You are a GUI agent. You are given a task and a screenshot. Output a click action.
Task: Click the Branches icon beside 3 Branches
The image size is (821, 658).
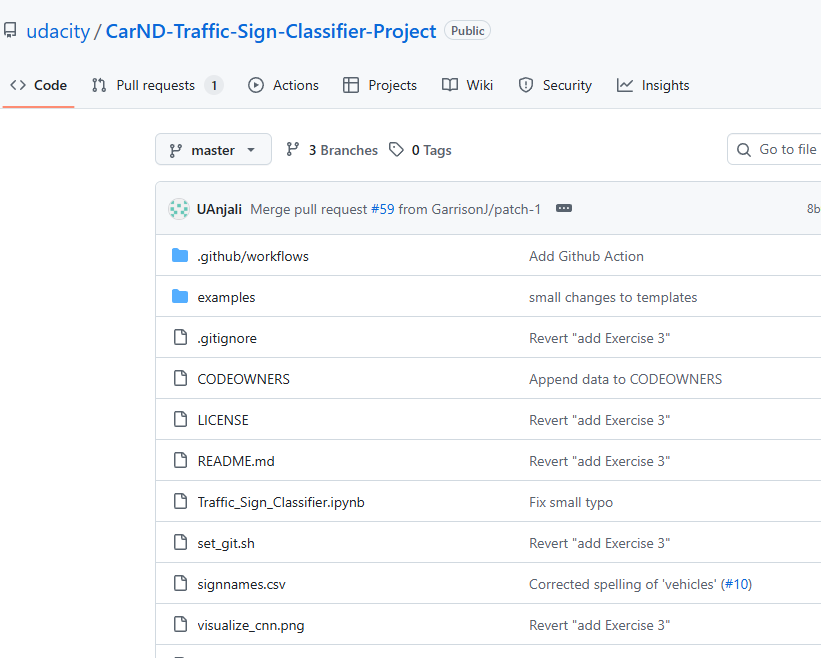(293, 150)
